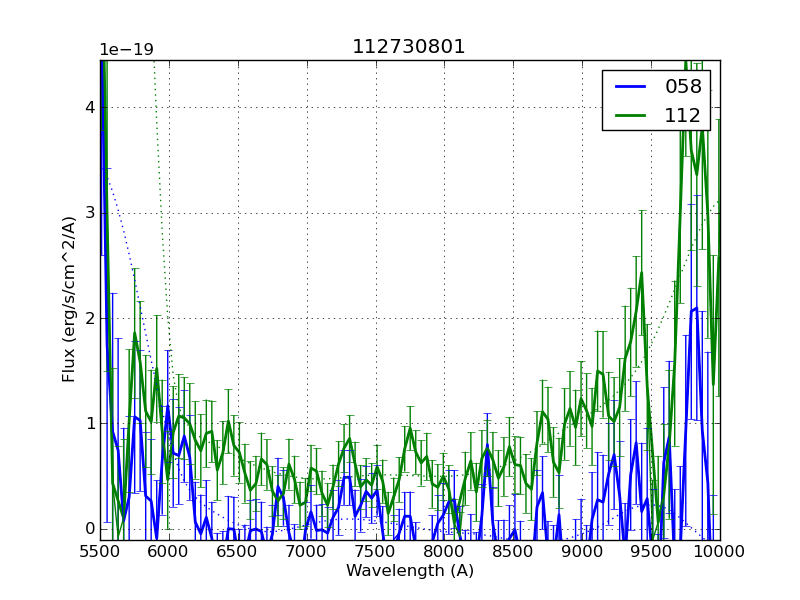
Task: Select the 6500 x-axis tick label
Action: point(238,552)
